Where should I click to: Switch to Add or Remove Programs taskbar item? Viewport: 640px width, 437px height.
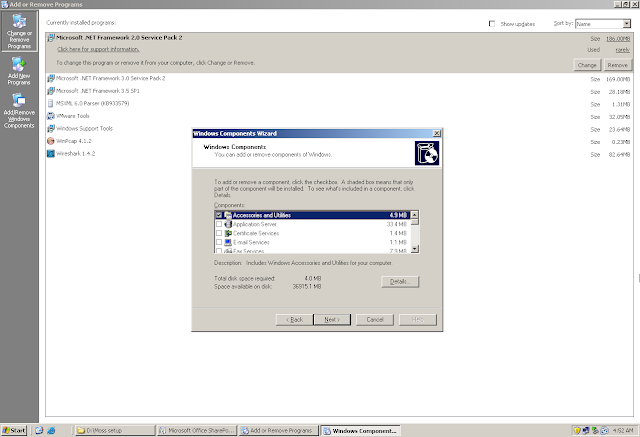[279, 430]
